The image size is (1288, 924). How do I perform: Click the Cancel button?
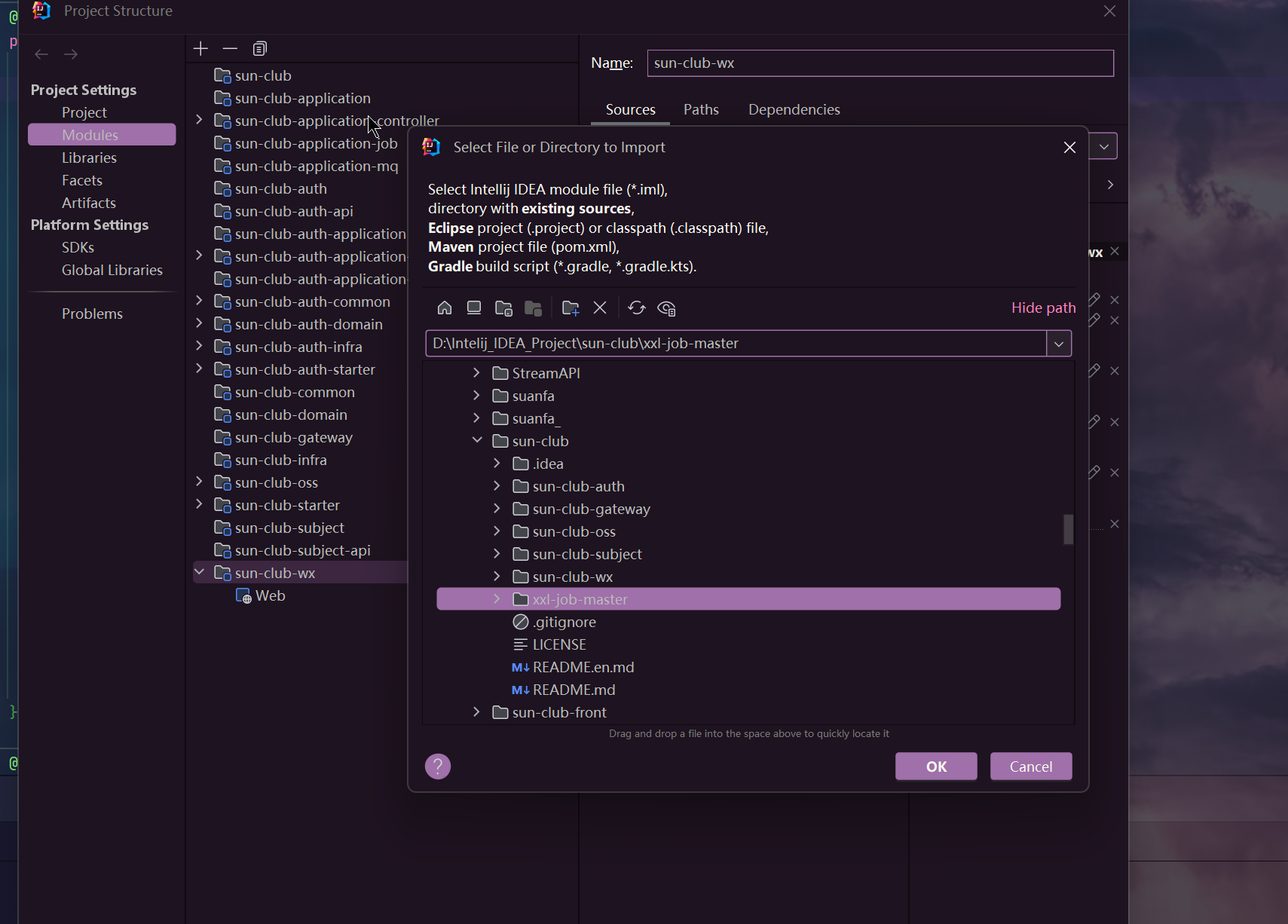point(1031,766)
